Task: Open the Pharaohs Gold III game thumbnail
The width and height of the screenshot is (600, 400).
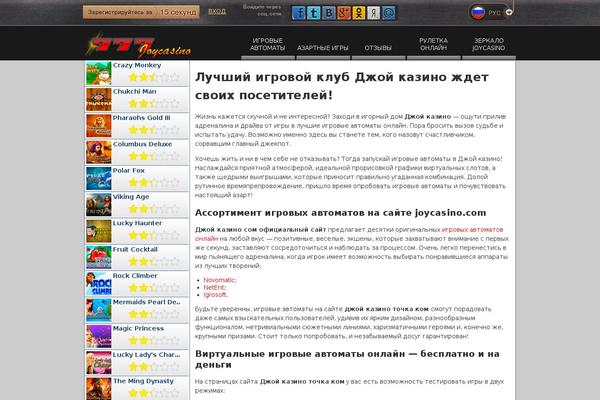Action: pos(99,126)
